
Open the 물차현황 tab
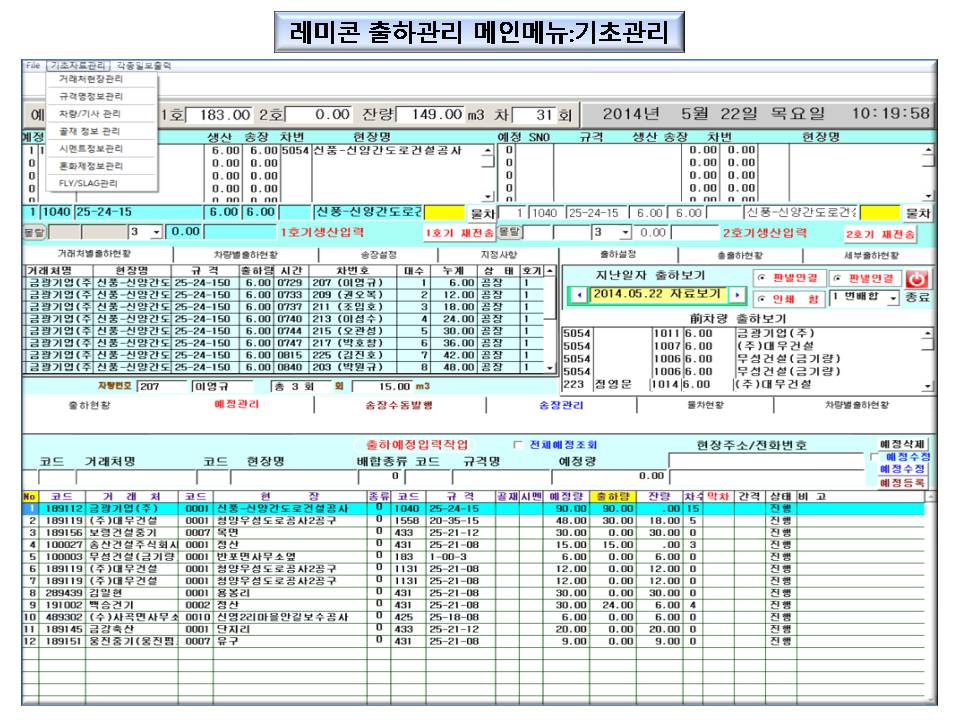[705, 405]
